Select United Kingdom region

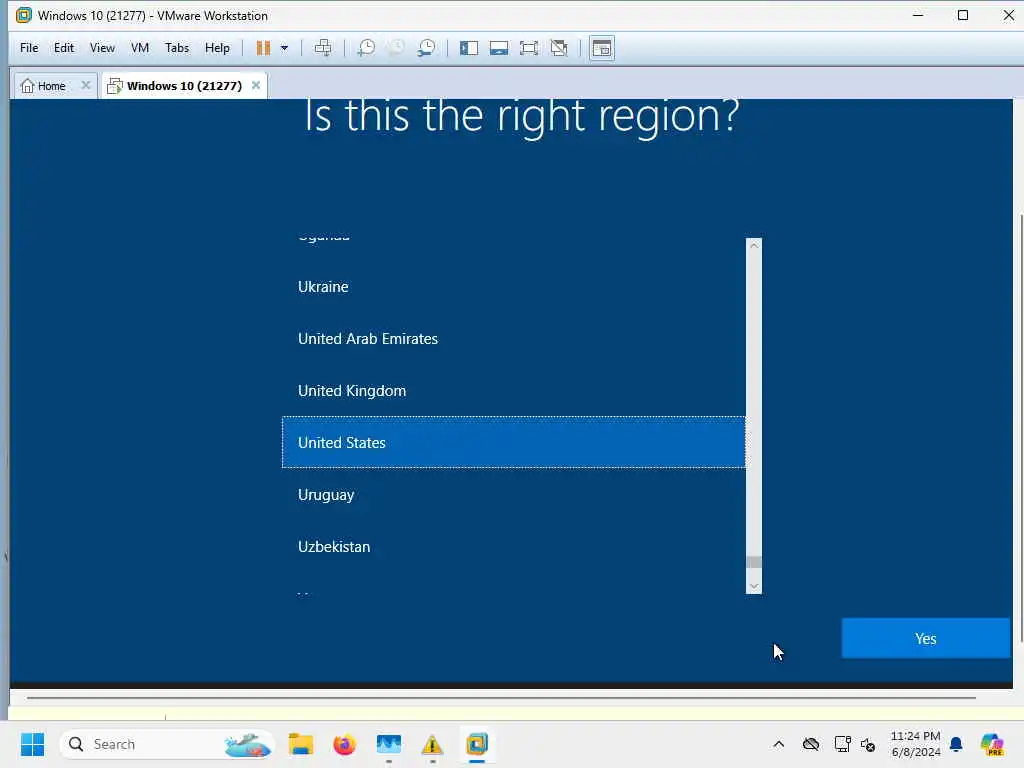[513, 391]
